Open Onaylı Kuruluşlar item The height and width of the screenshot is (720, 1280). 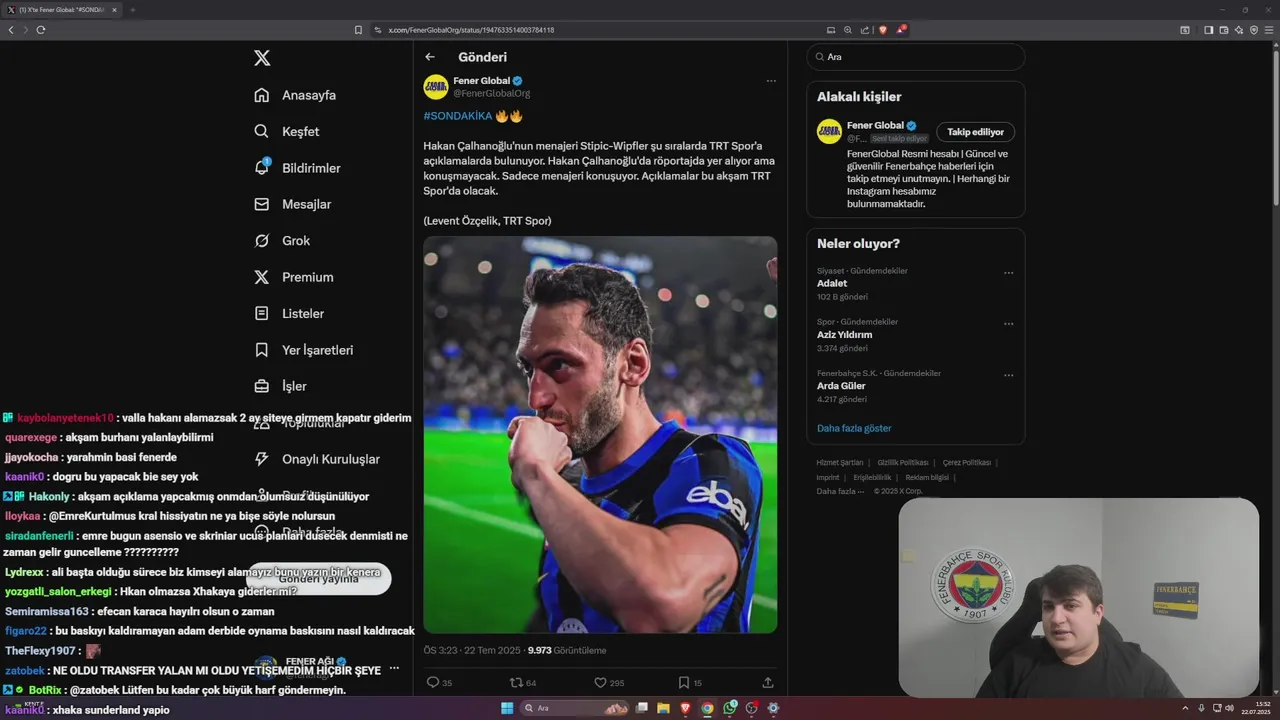[x=316, y=459]
